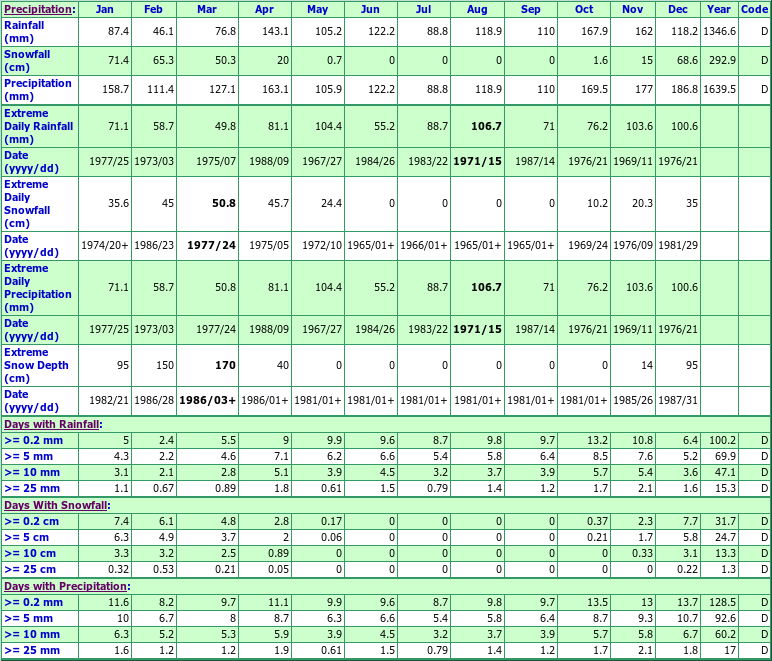Select the Jan column header
772x661 pixels.
coord(105,9)
